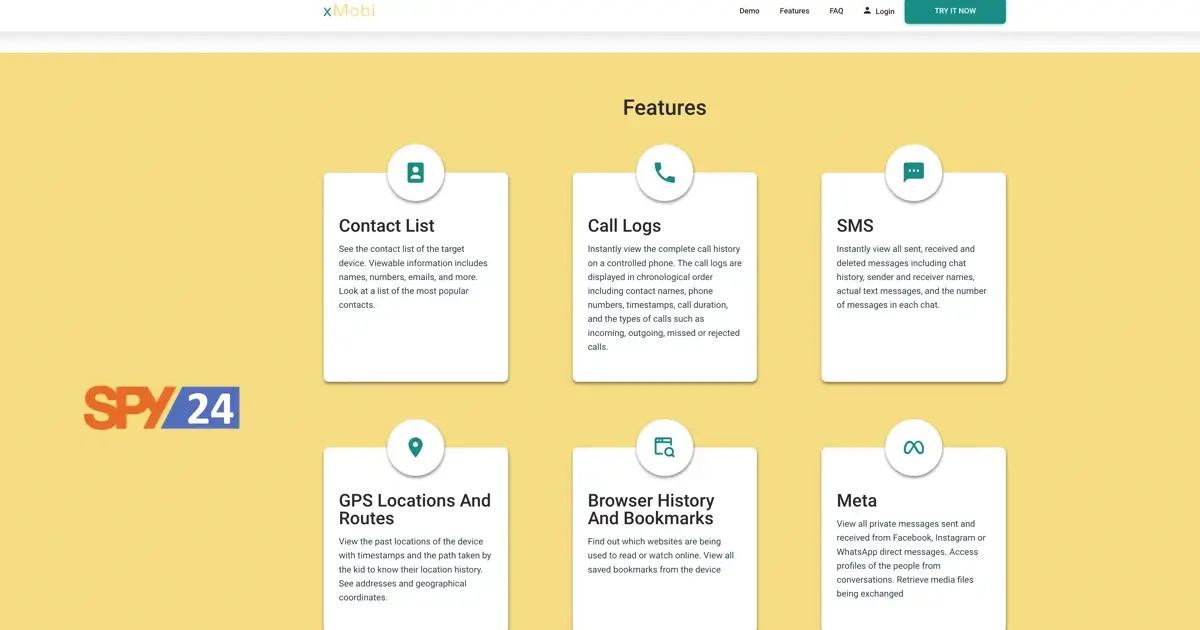Select the Call Logs heading
1200x630 pixels.
point(624,226)
